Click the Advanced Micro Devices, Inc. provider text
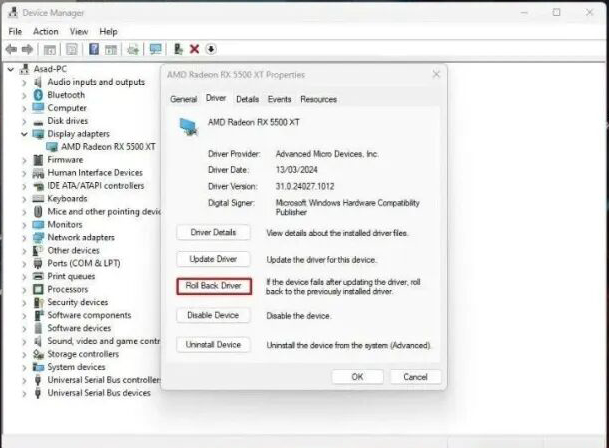 (327, 154)
